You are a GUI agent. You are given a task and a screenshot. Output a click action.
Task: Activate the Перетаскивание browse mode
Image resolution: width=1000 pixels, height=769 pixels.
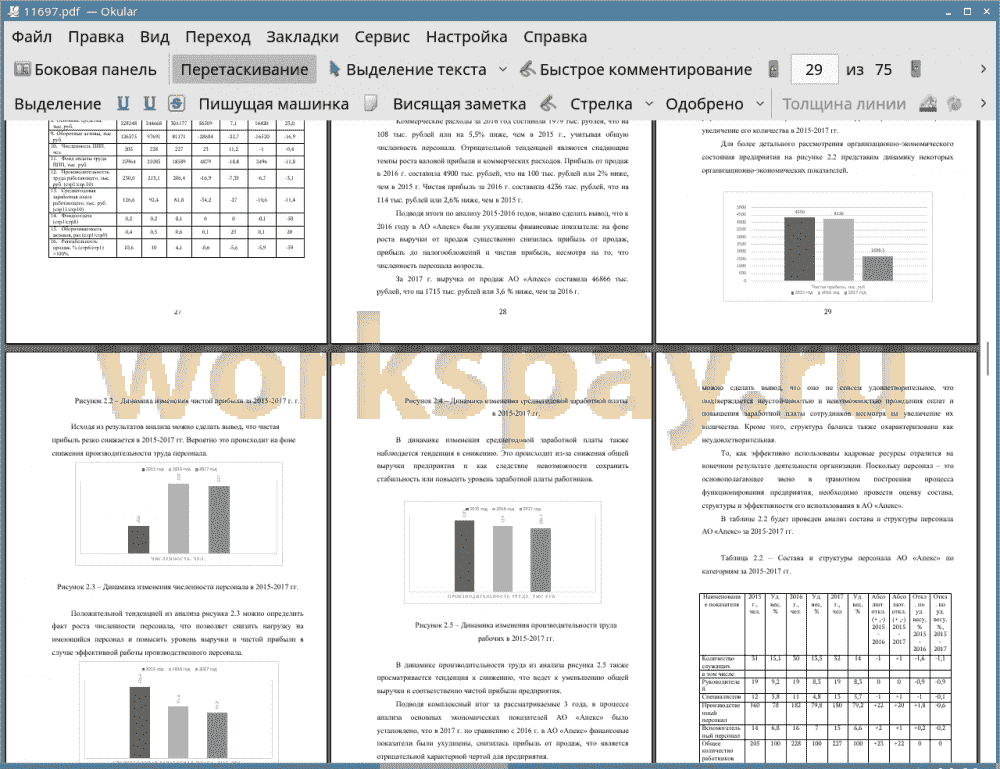tap(244, 70)
